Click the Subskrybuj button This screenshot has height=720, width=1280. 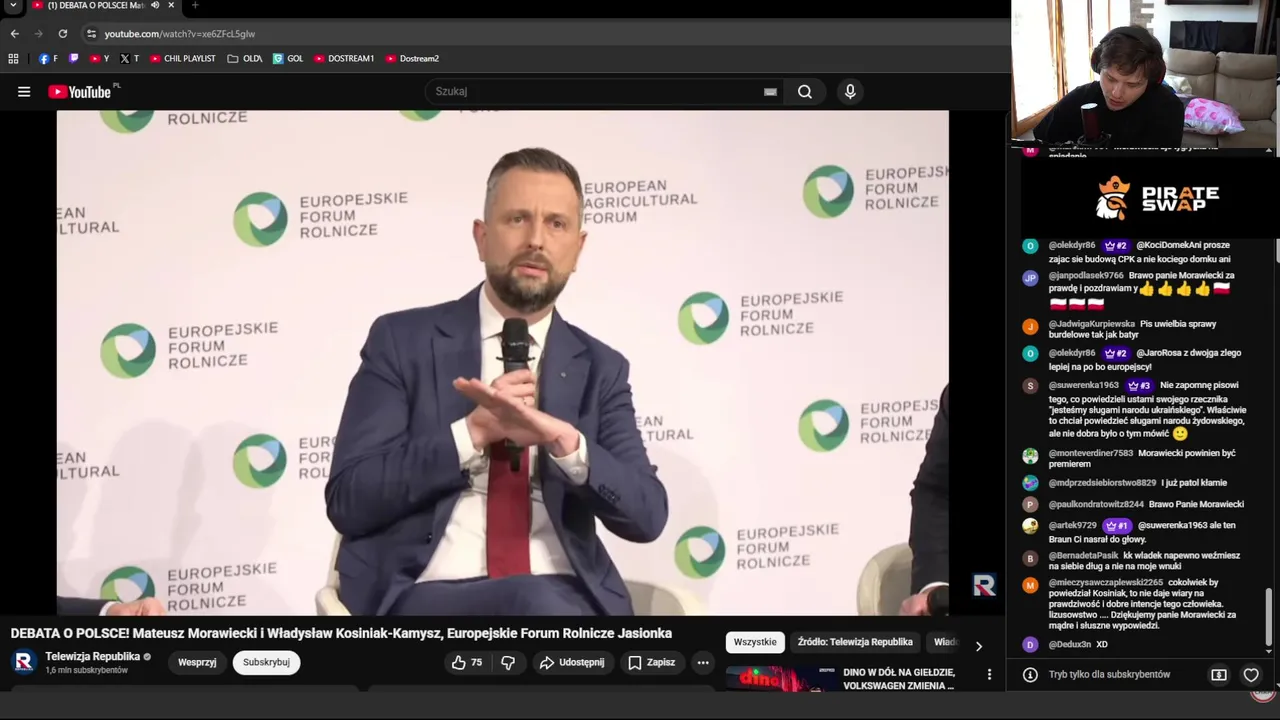pyautogui.click(x=266, y=662)
